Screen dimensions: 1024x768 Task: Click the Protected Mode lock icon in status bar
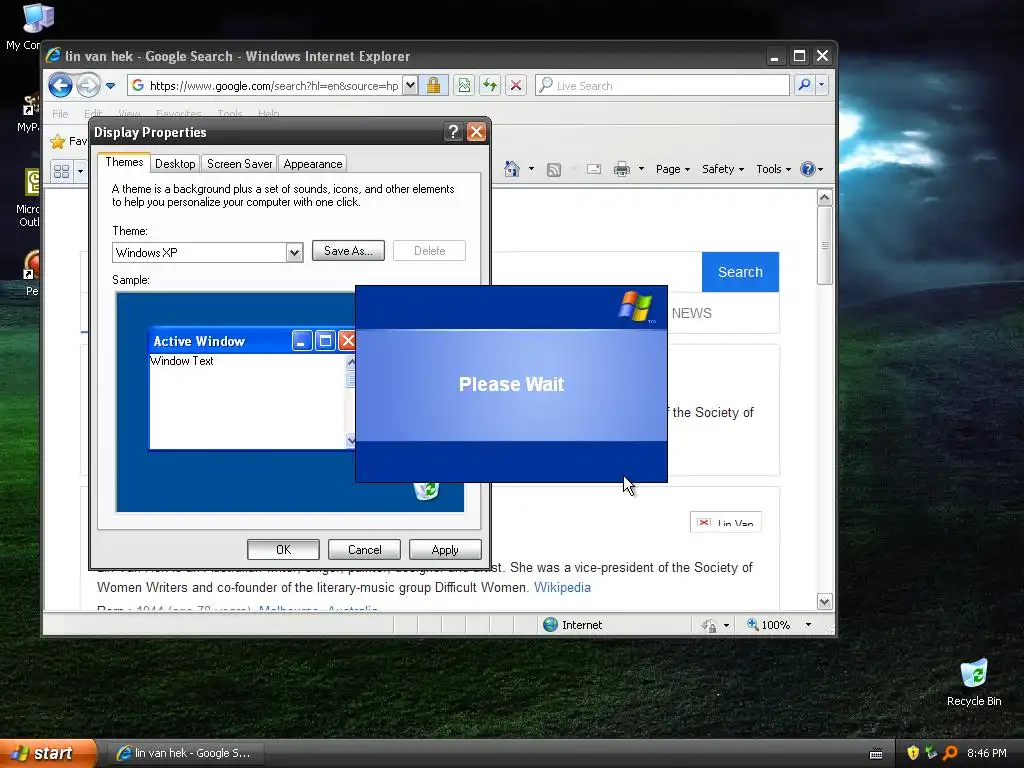709,626
